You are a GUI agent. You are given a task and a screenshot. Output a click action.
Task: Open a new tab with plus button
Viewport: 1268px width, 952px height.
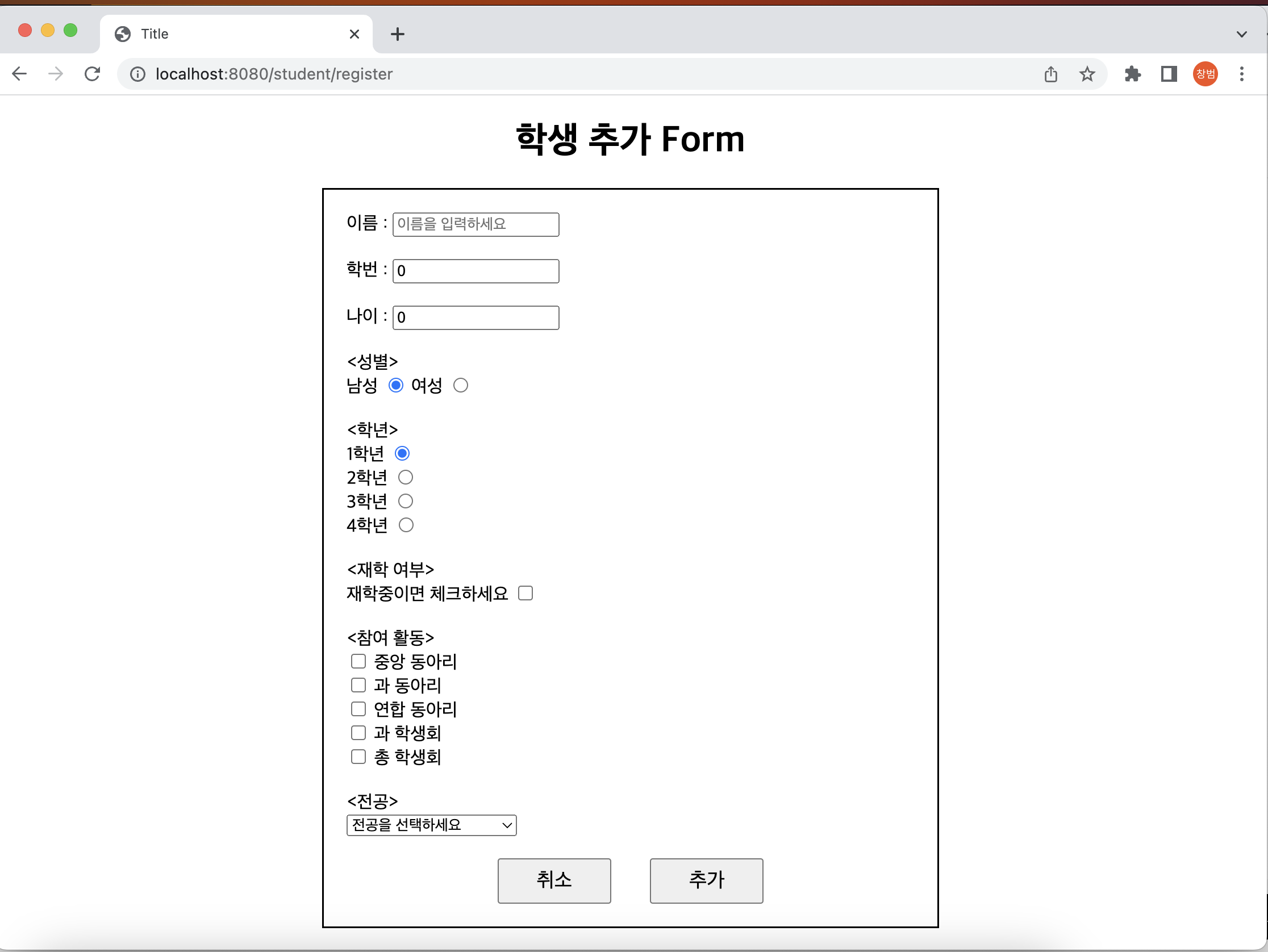[397, 35]
